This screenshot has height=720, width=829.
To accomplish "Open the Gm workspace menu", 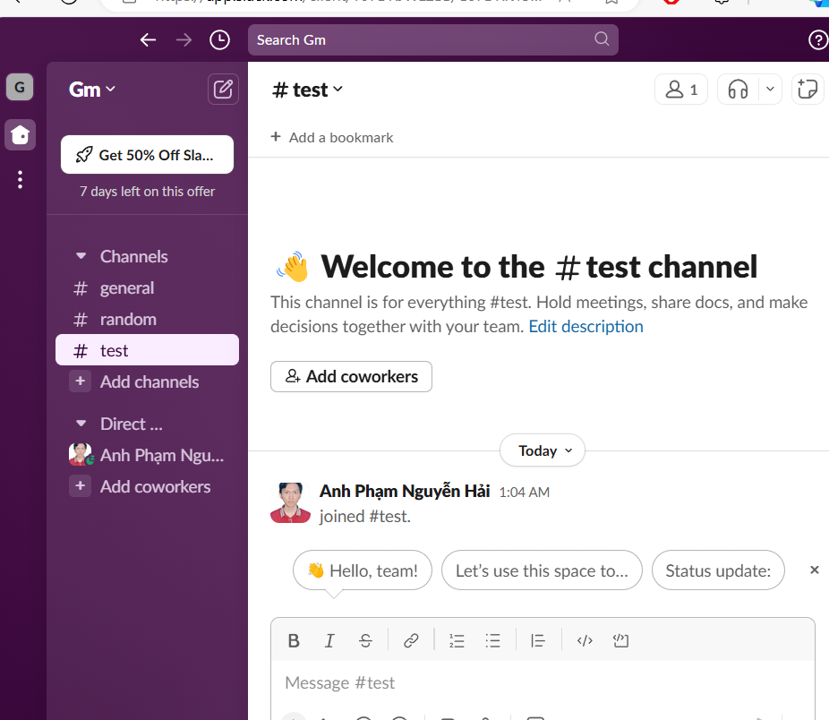I will [92, 89].
